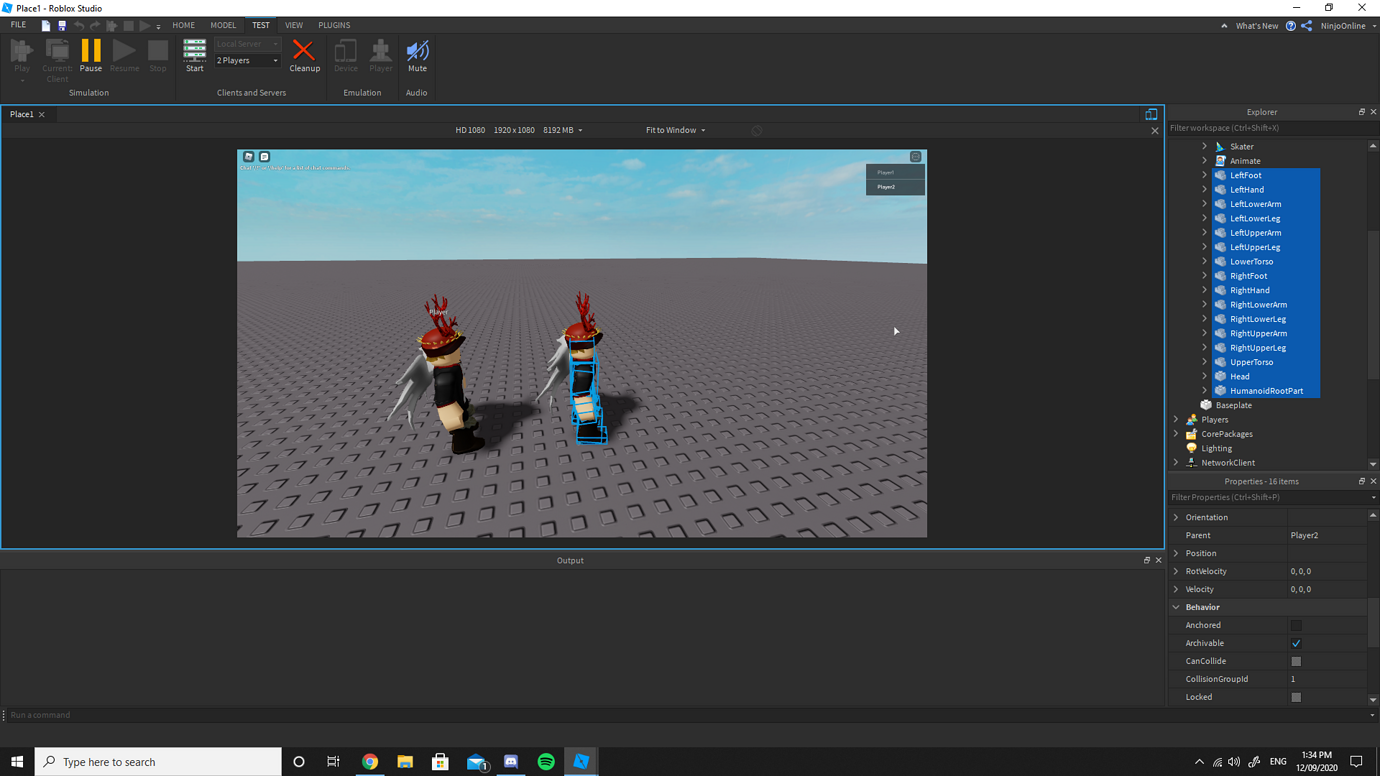The width and height of the screenshot is (1380, 776).
Task: Click the Team Create online status icon NinjoOnline
Action: (x=1344, y=25)
